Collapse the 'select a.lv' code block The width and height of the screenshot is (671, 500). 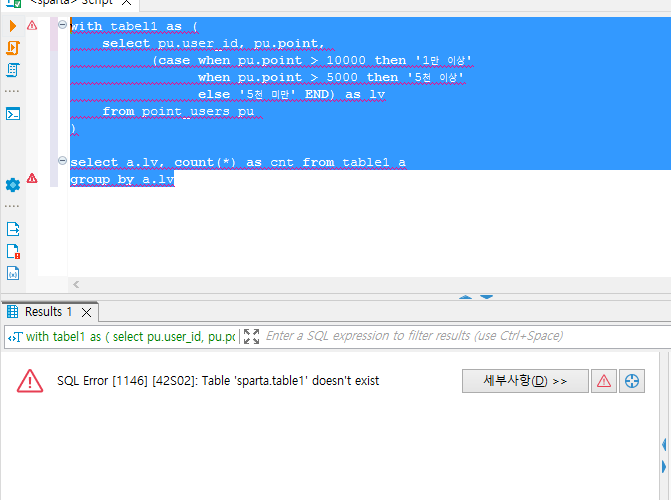coord(62,161)
